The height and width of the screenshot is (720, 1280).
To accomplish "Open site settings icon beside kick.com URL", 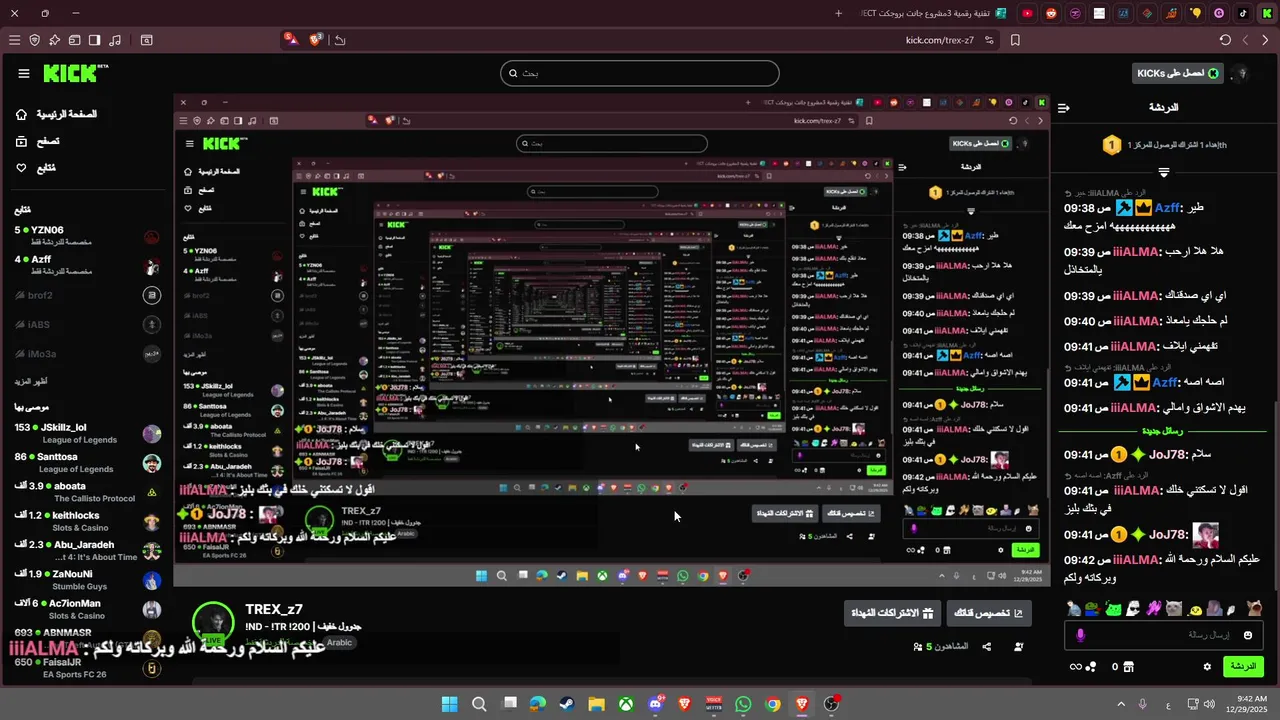I will click(989, 40).
